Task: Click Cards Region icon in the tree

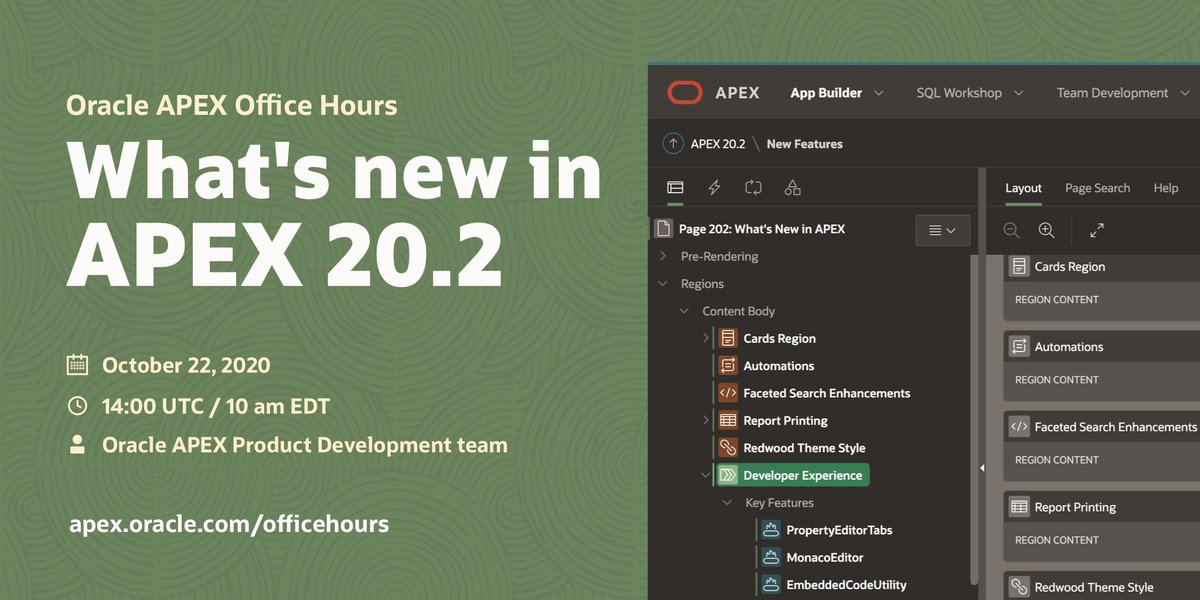Action: tap(727, 338)
